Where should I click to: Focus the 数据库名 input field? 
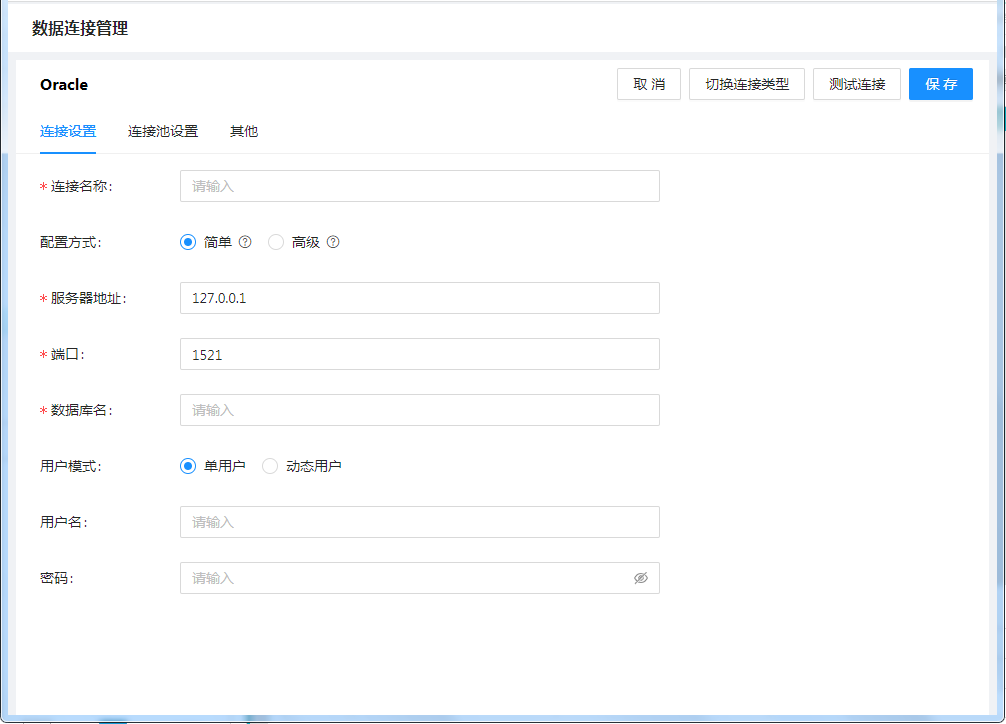click(x=419, y=410)
